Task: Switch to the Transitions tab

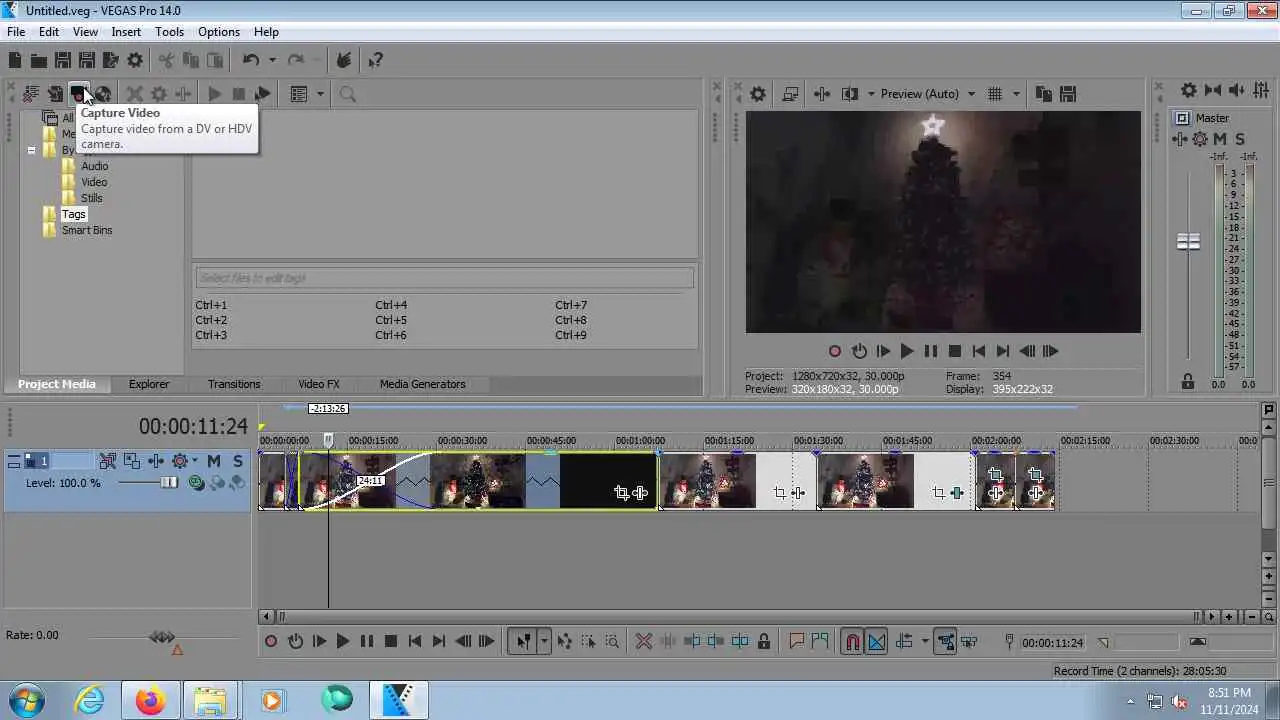Action: [x=234, y=384]
